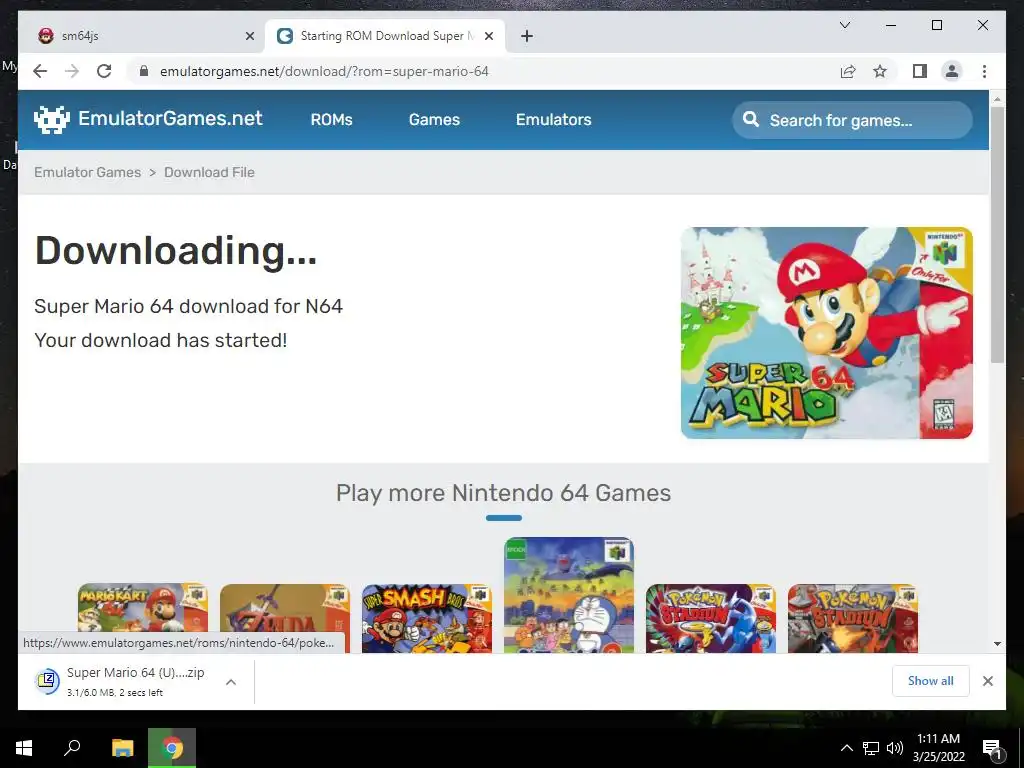Image resolution: width=1024 pixels, height=768 pixels.
Task: Open the browser side panel icon
Action: point(920,71)
